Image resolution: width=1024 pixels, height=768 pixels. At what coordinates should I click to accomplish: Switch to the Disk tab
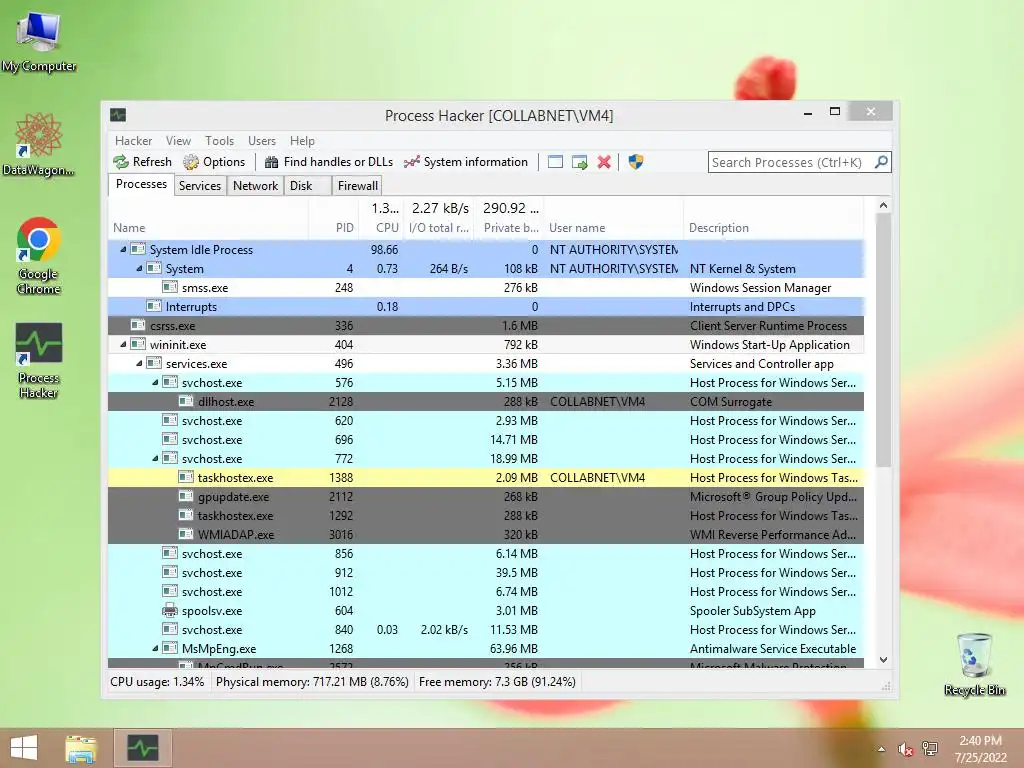coord(307,186)
